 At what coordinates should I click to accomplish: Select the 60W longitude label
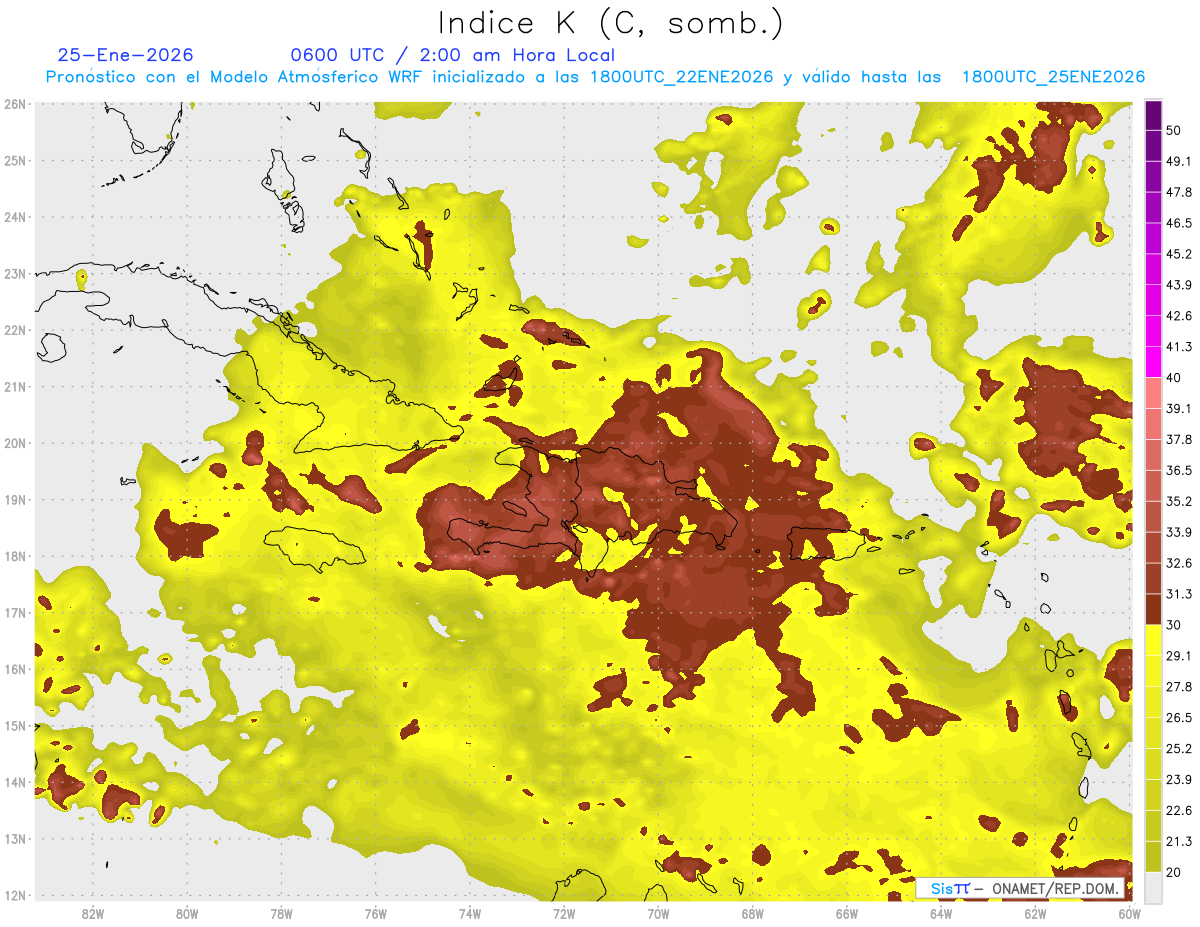tap(1129, 914)
